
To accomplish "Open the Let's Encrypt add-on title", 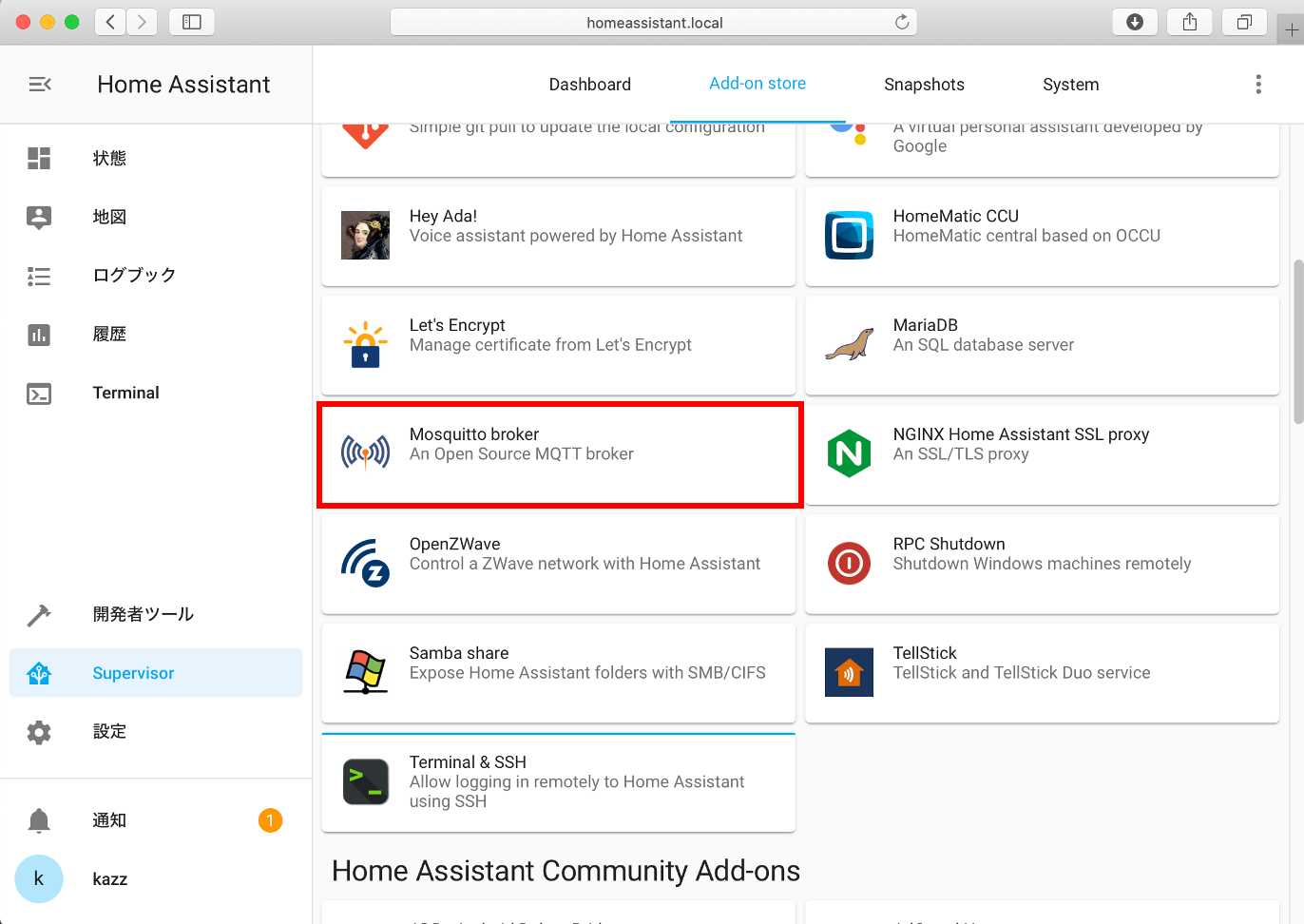I will [x=457, y=325].
